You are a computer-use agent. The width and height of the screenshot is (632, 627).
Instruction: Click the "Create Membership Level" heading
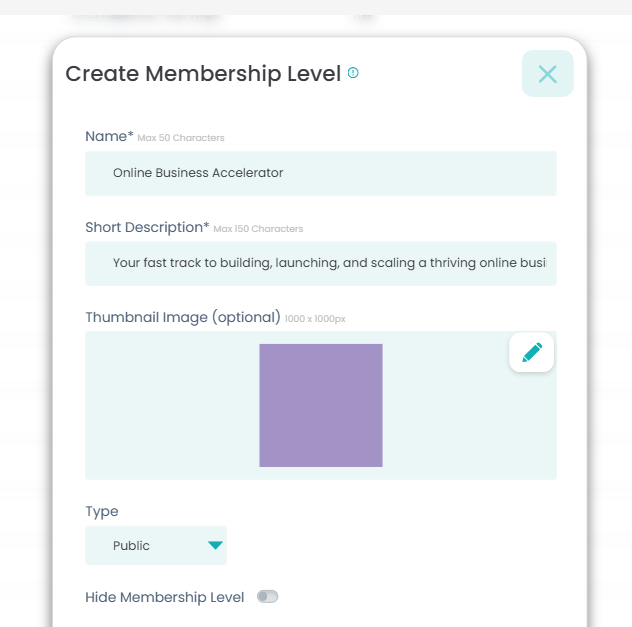click(x=203, y=74)
